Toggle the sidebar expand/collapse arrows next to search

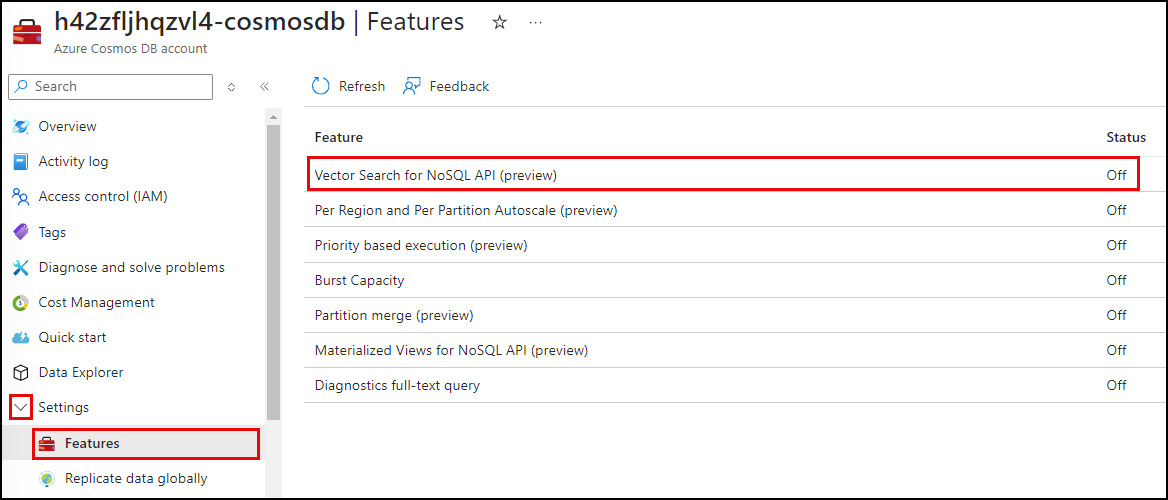[x=231, y=86]
